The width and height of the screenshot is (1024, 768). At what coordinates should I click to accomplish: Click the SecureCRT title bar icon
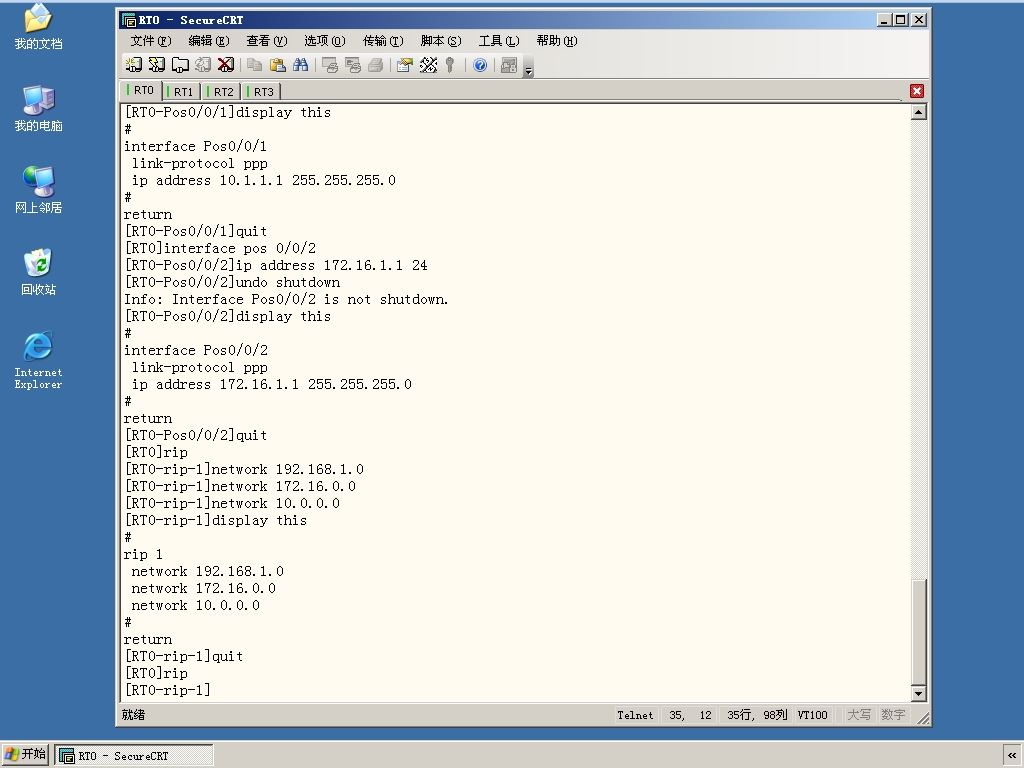point(129,20)
